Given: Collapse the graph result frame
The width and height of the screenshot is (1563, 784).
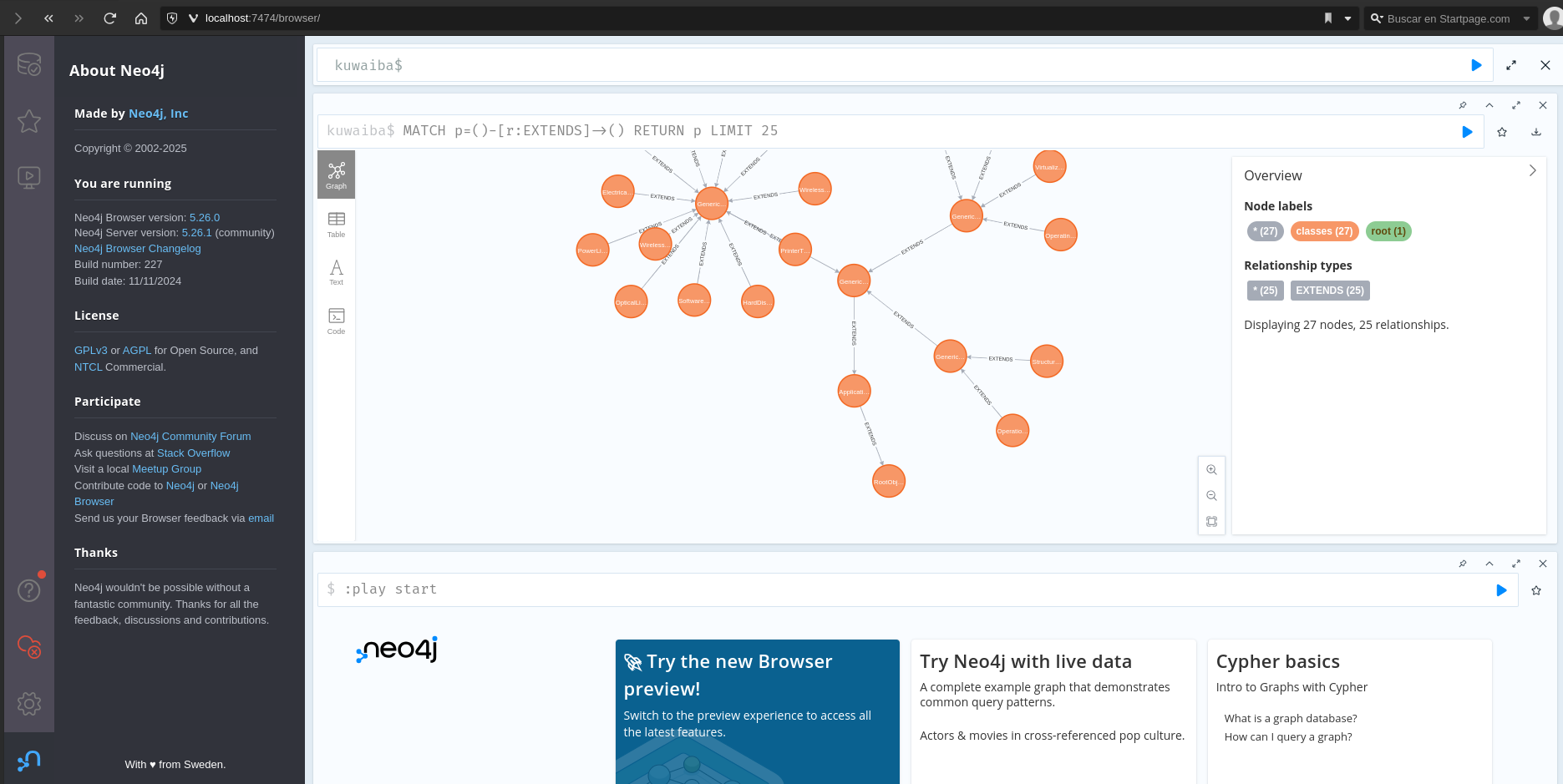Looking at the screenshot, I should coord(1489,105).
